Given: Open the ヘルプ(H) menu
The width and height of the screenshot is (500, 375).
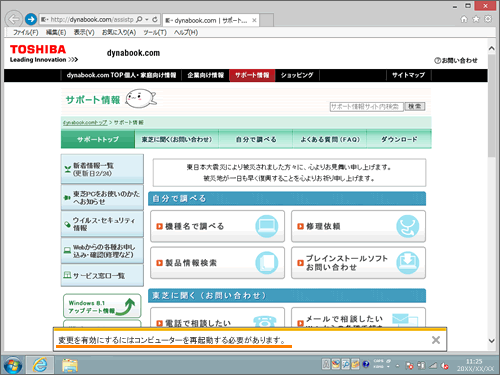Looking at the screenshot, I should [x=186, y=32].
